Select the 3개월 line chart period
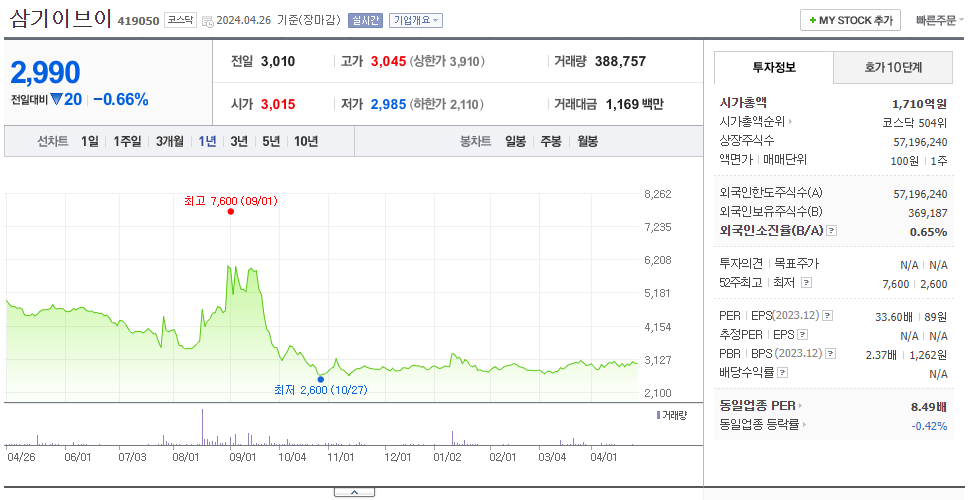This screenshot has height=500, width=968. coord(170,141)
